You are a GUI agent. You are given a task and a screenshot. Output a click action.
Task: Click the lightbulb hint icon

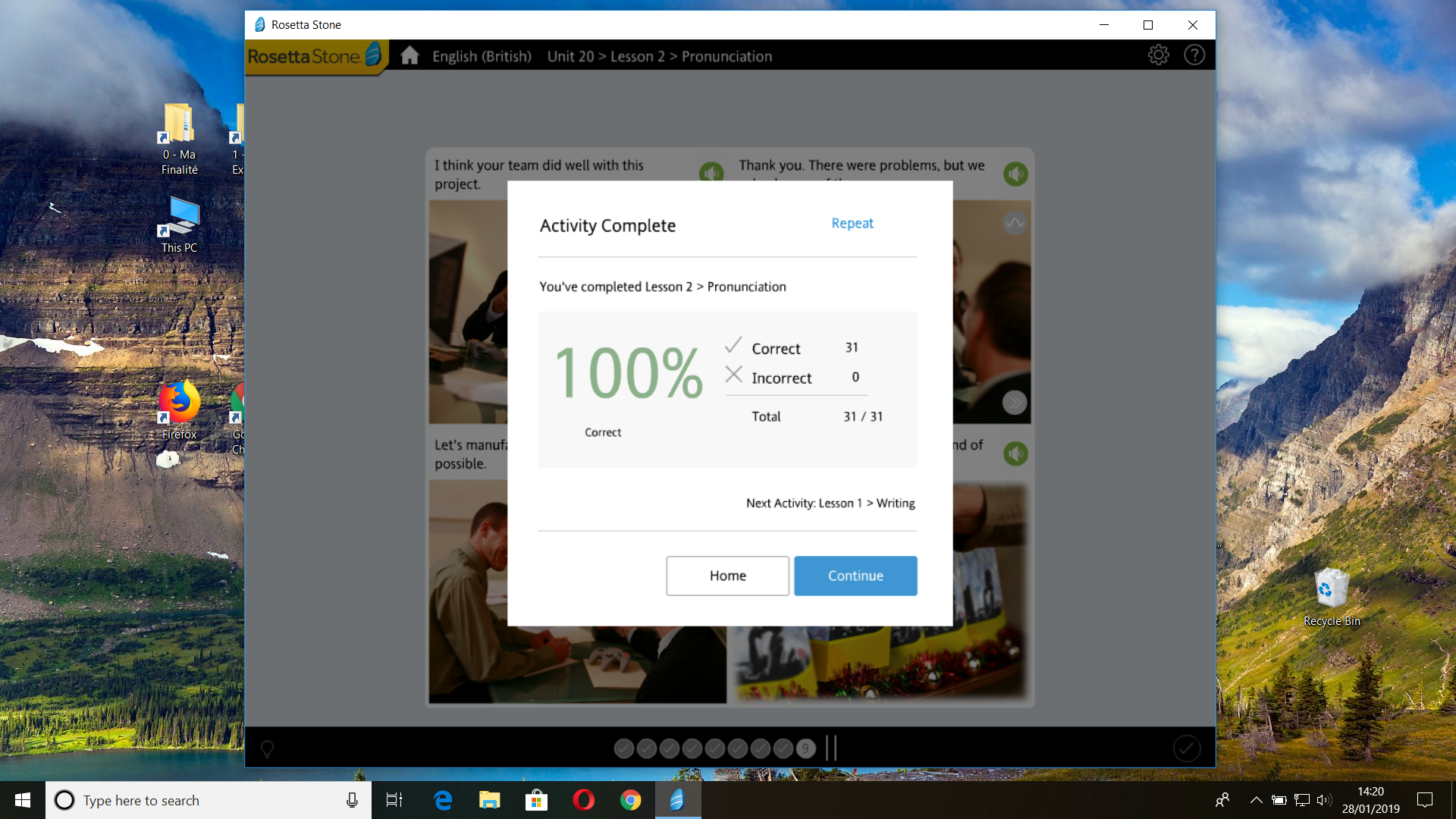coord(267,749)
